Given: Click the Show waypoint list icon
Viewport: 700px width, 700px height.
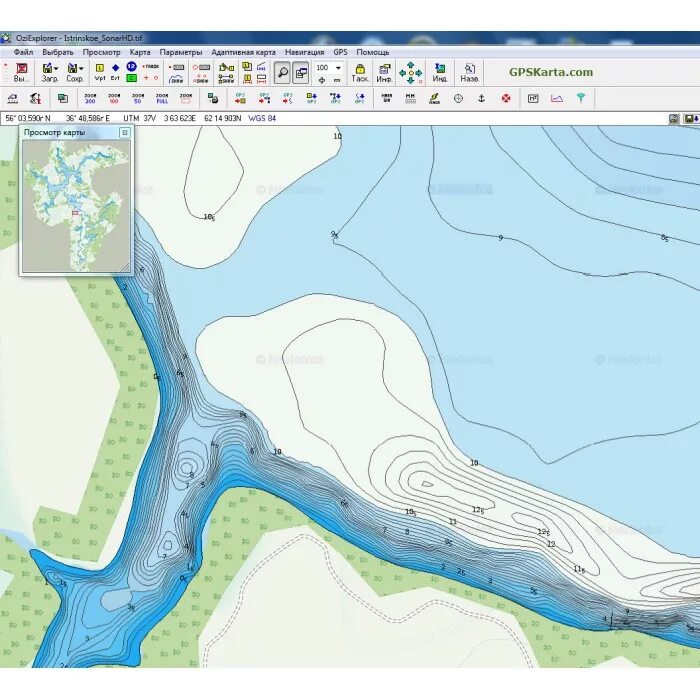Looking at the screenshot, I should coord(201,79).
